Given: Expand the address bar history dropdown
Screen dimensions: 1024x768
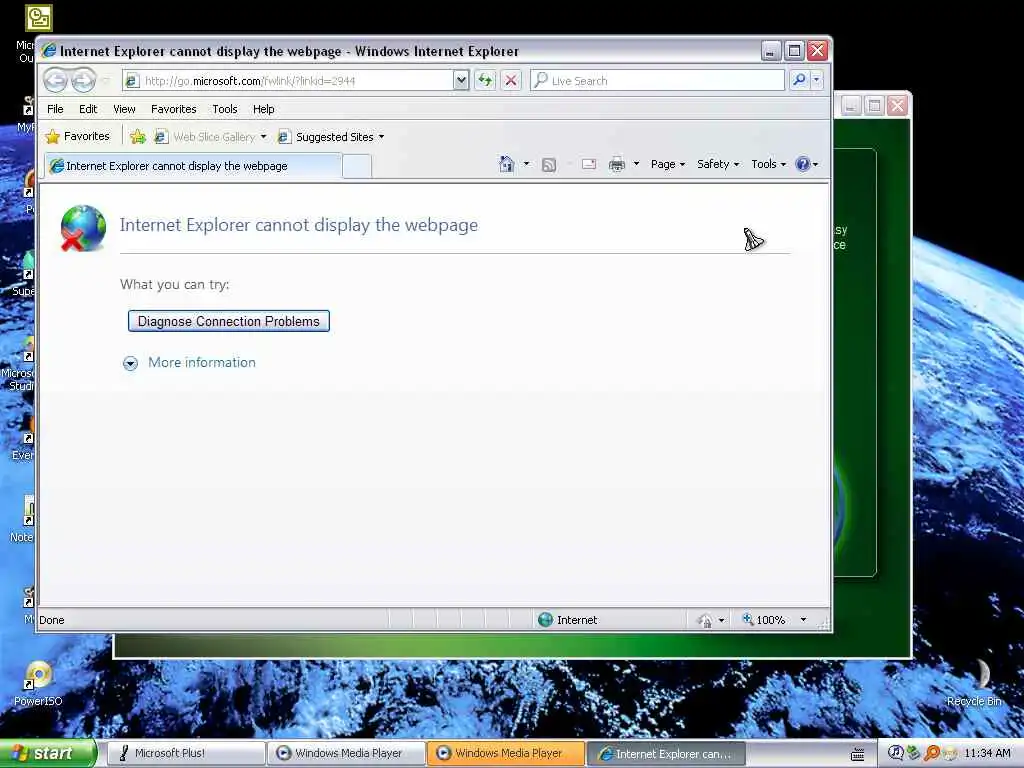Looking at the screenshot, I should click(461, 80).
